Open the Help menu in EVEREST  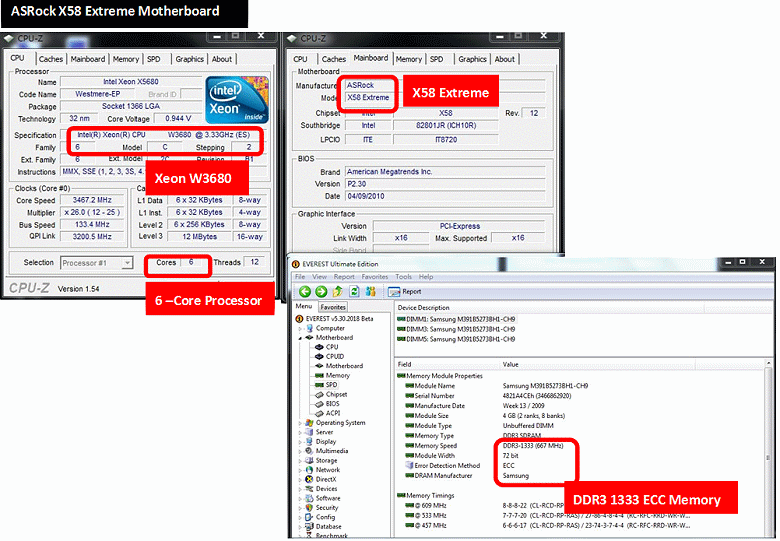(426, 277)
